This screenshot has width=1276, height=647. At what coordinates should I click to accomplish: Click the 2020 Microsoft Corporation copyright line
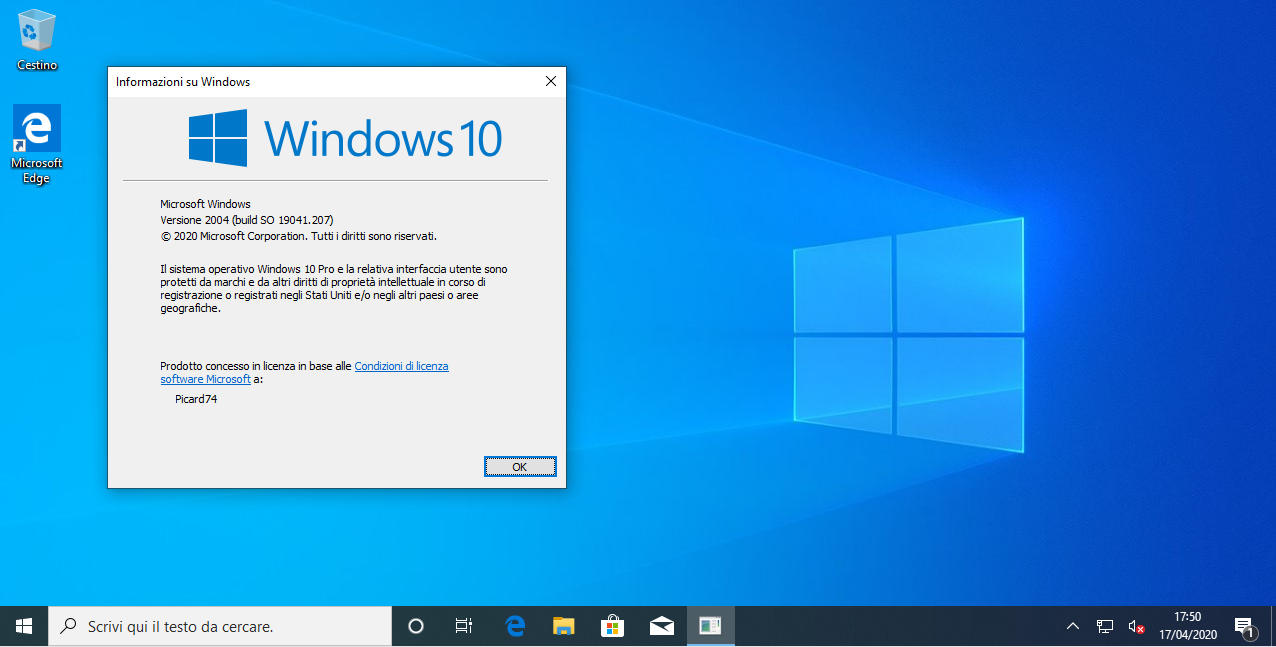[x=299, y=236]
